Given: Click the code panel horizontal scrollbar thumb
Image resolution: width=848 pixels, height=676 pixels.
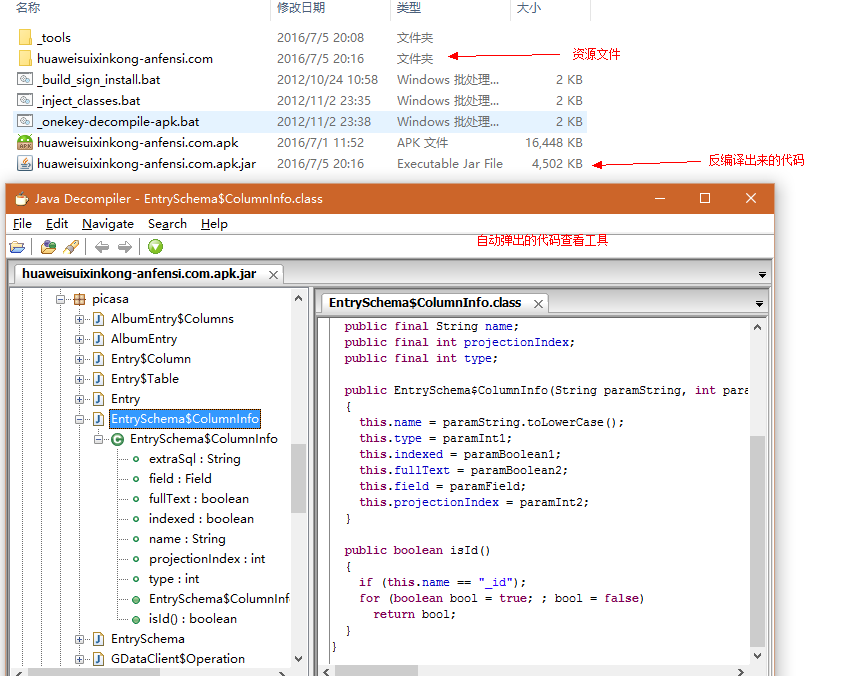Looking at the screenshot, I should 376,671.
